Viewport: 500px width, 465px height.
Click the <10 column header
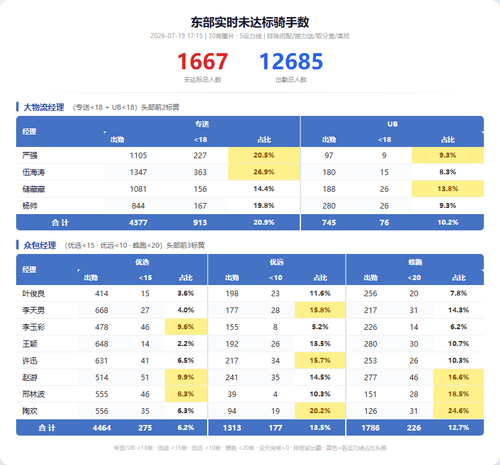275,278
